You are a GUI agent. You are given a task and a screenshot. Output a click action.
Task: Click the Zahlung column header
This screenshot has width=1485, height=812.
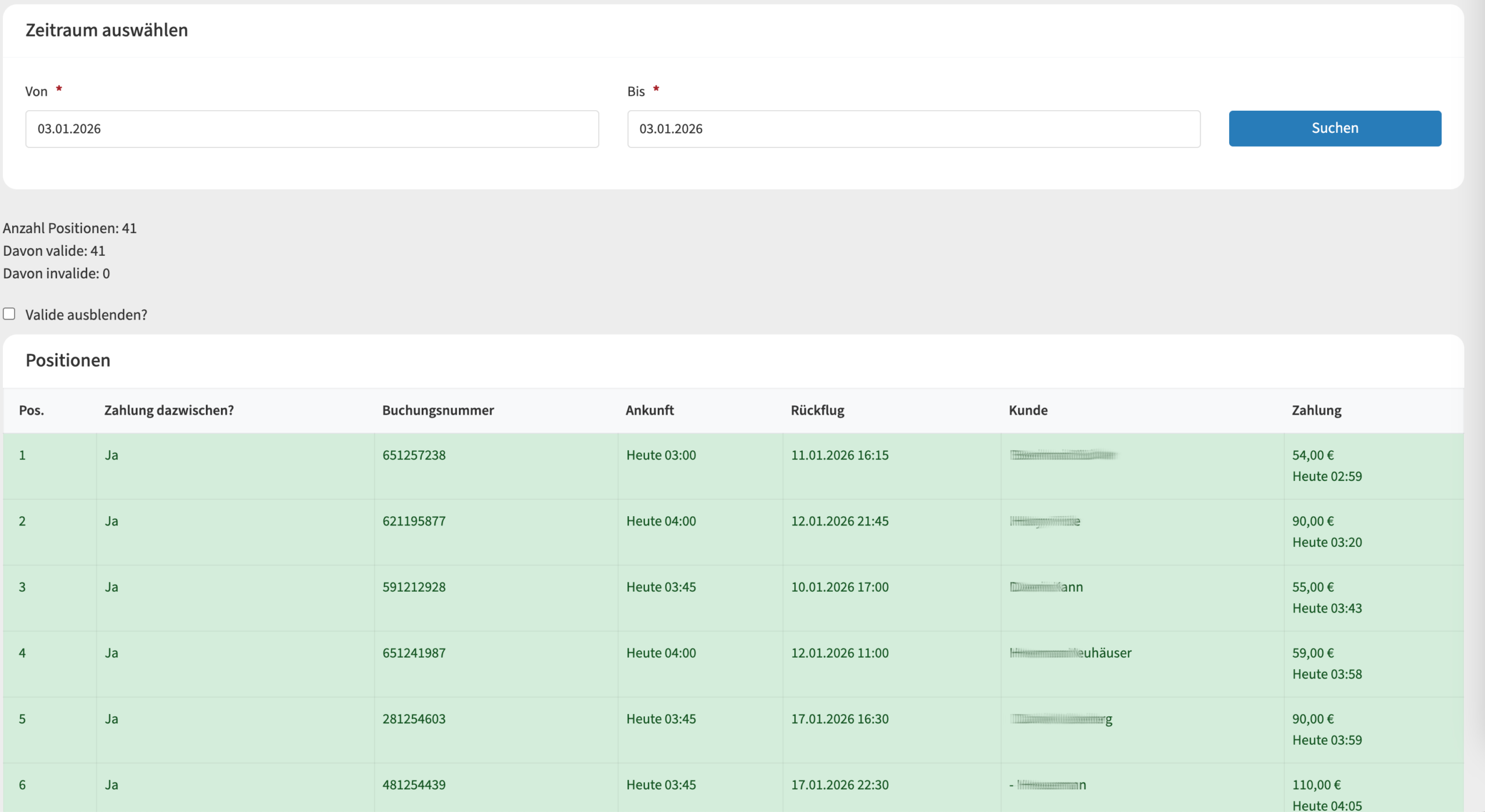[x=1316, y=410]
